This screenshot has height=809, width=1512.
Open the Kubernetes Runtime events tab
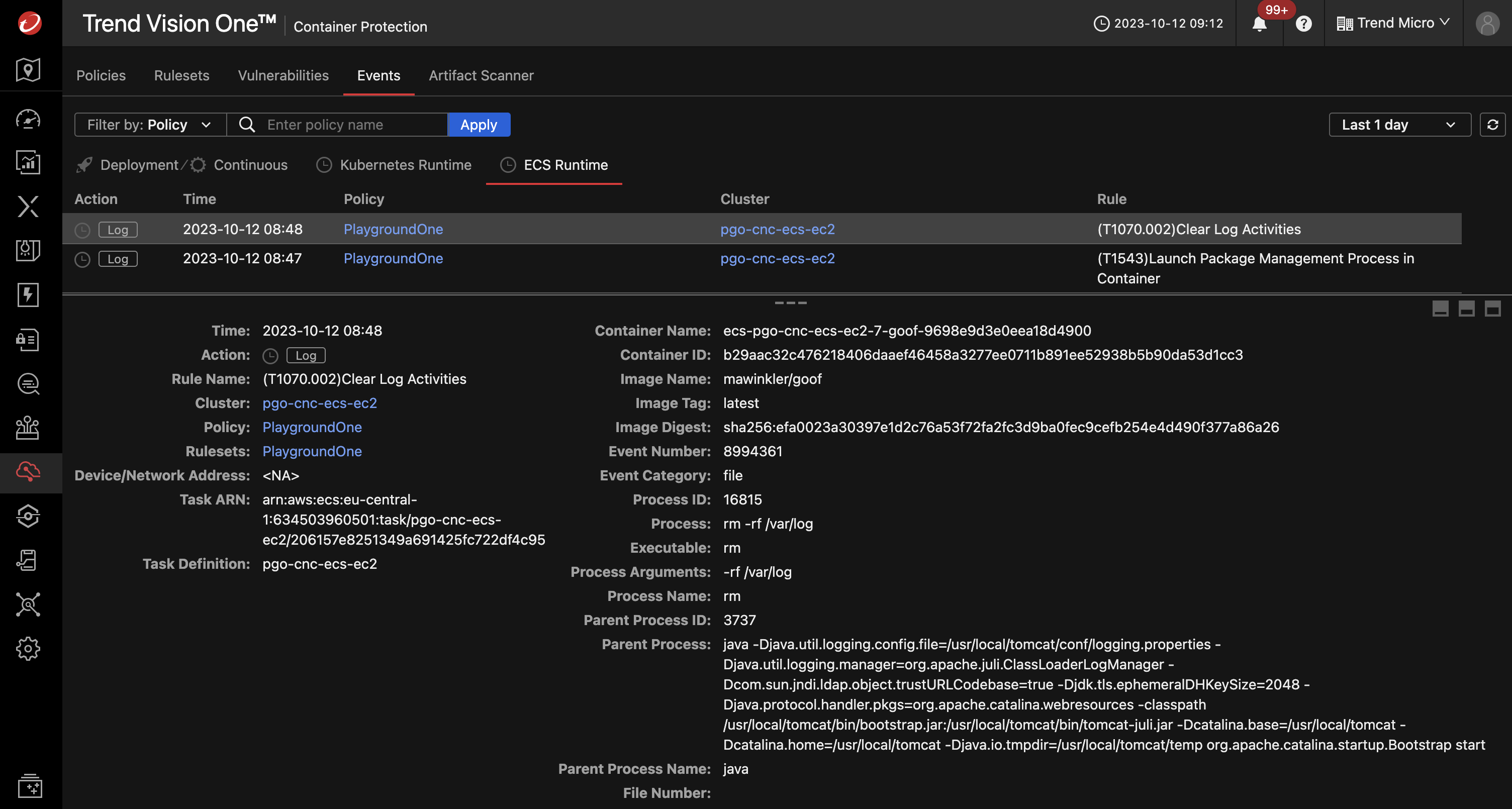[393, 165]
